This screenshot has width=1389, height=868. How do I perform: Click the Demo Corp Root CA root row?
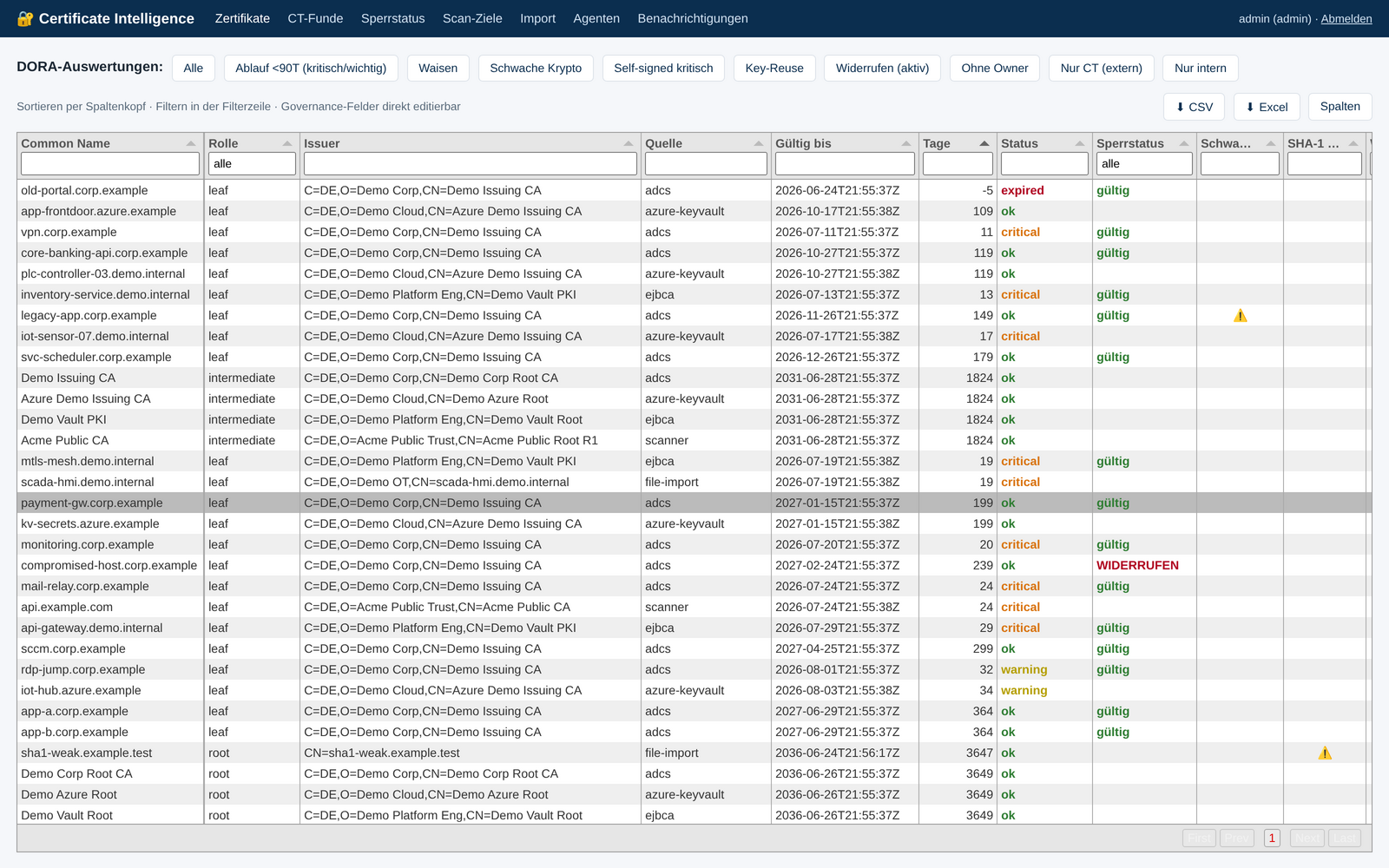point(693,773)
